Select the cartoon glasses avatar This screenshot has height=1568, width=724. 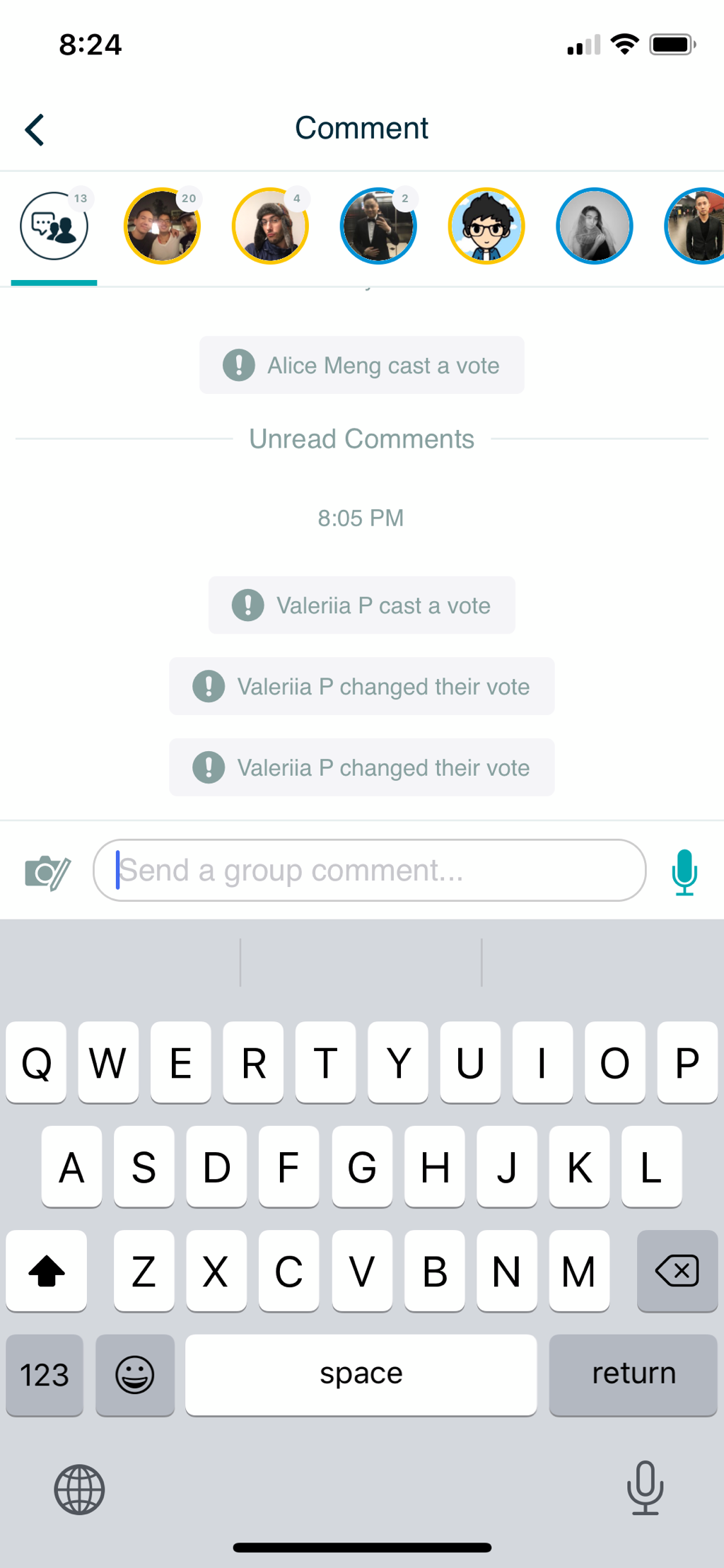click(x=486, y=226)
